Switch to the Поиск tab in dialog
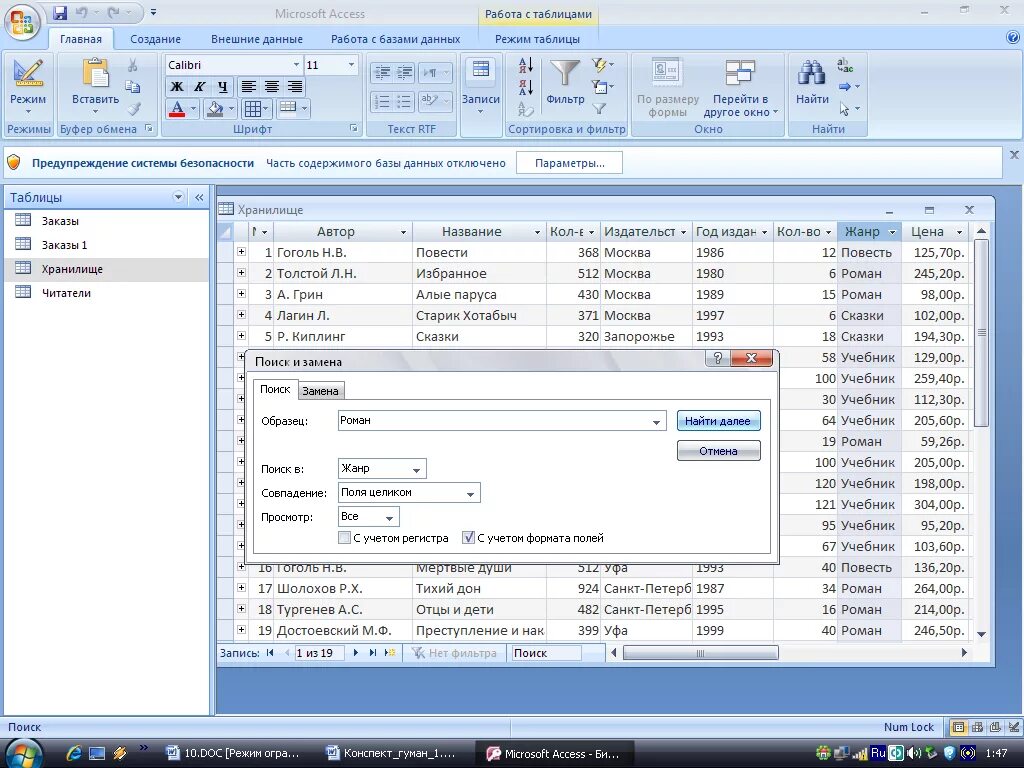 pos(275,389)
